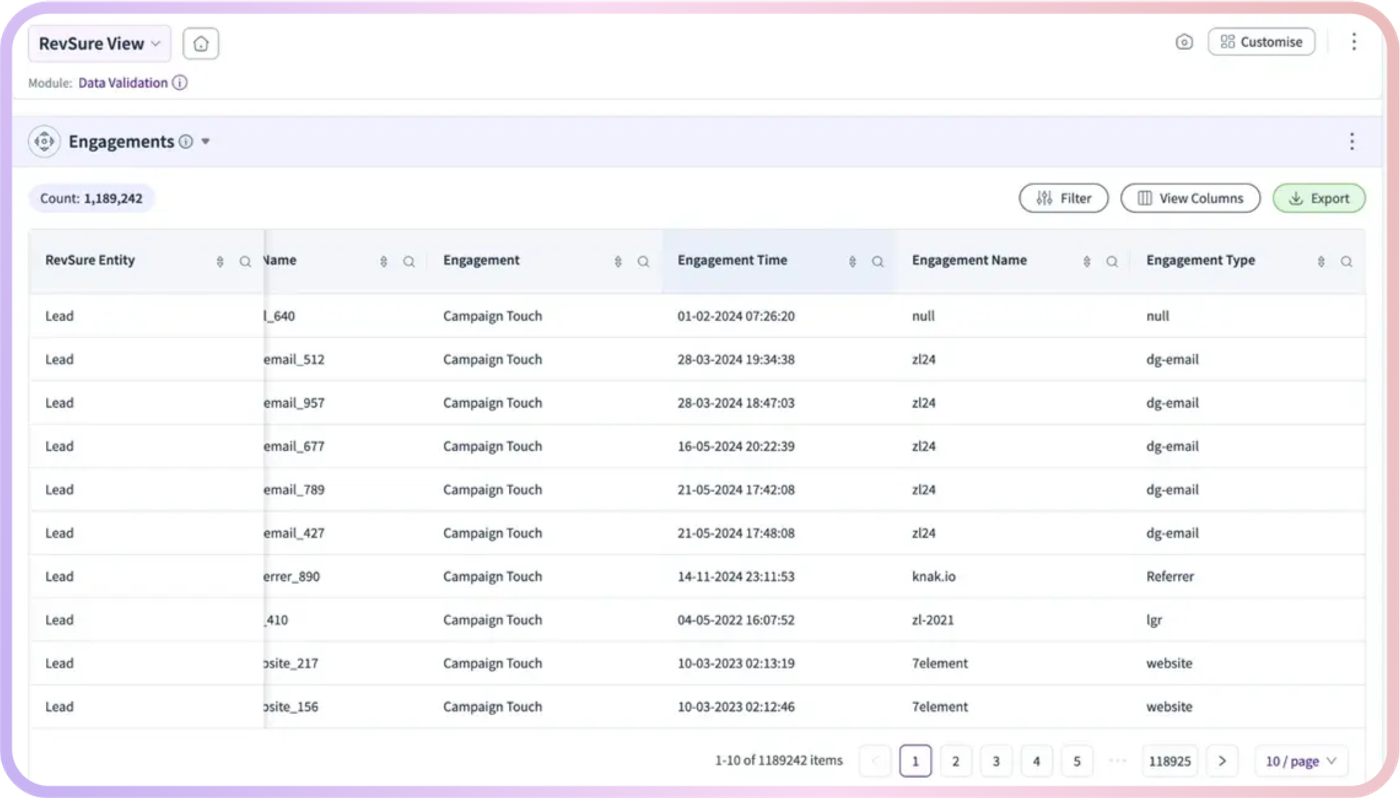Click the info icon beside Data Validation
This screenshot has width=1400, height=798.
180,83
